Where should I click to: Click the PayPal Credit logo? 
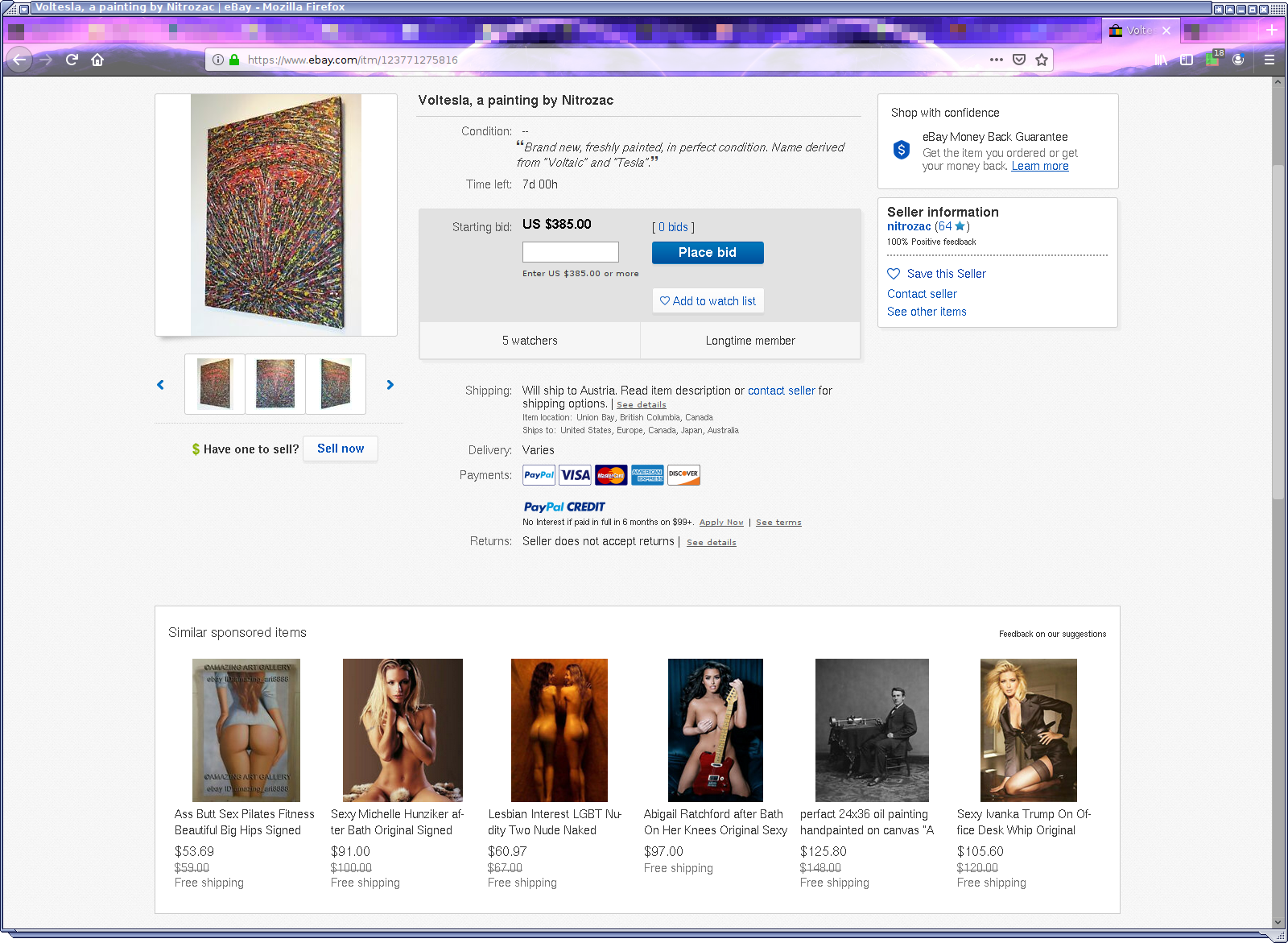[564, 507]
